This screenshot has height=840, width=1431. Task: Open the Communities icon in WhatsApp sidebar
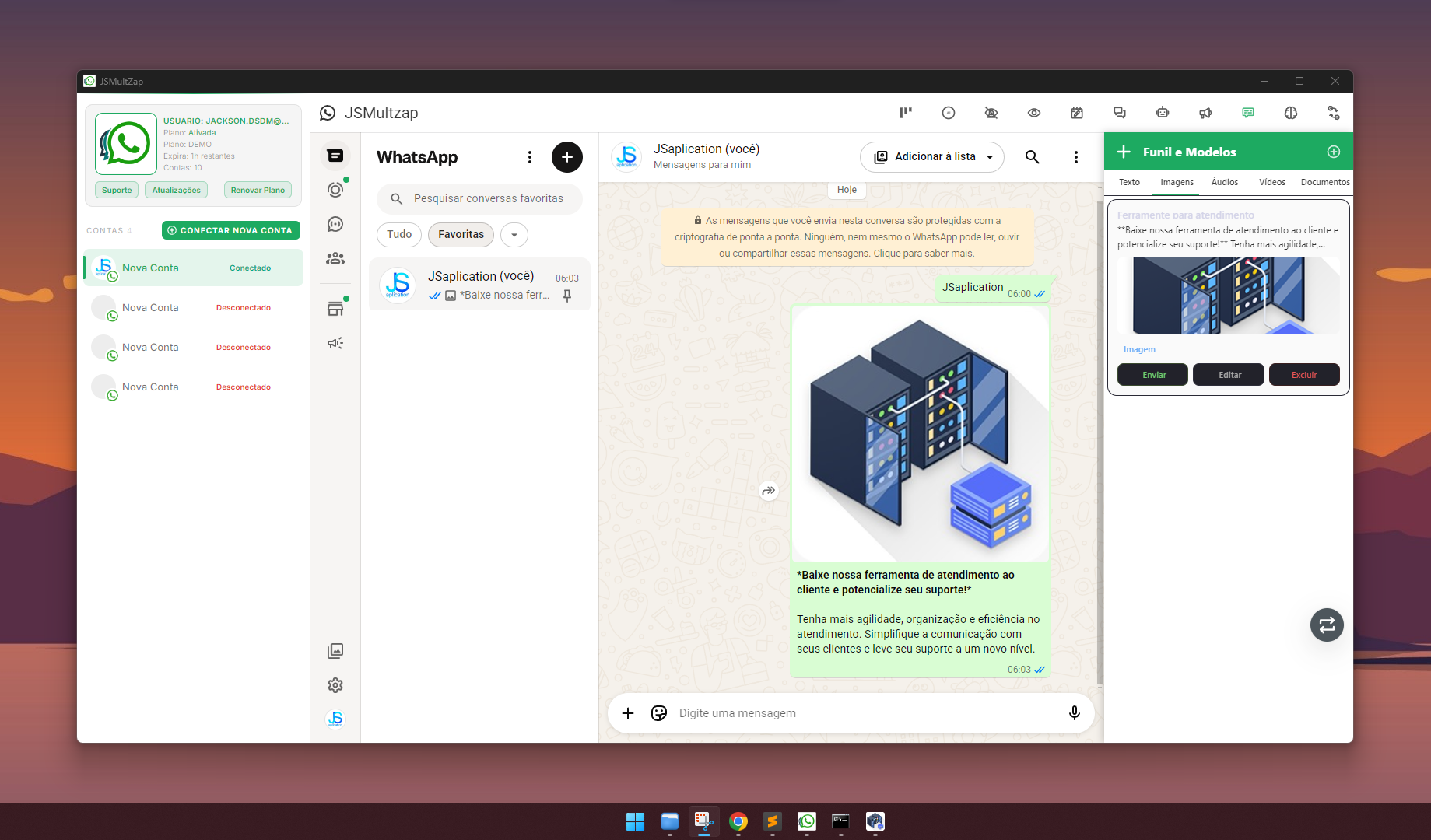point(335,258)
